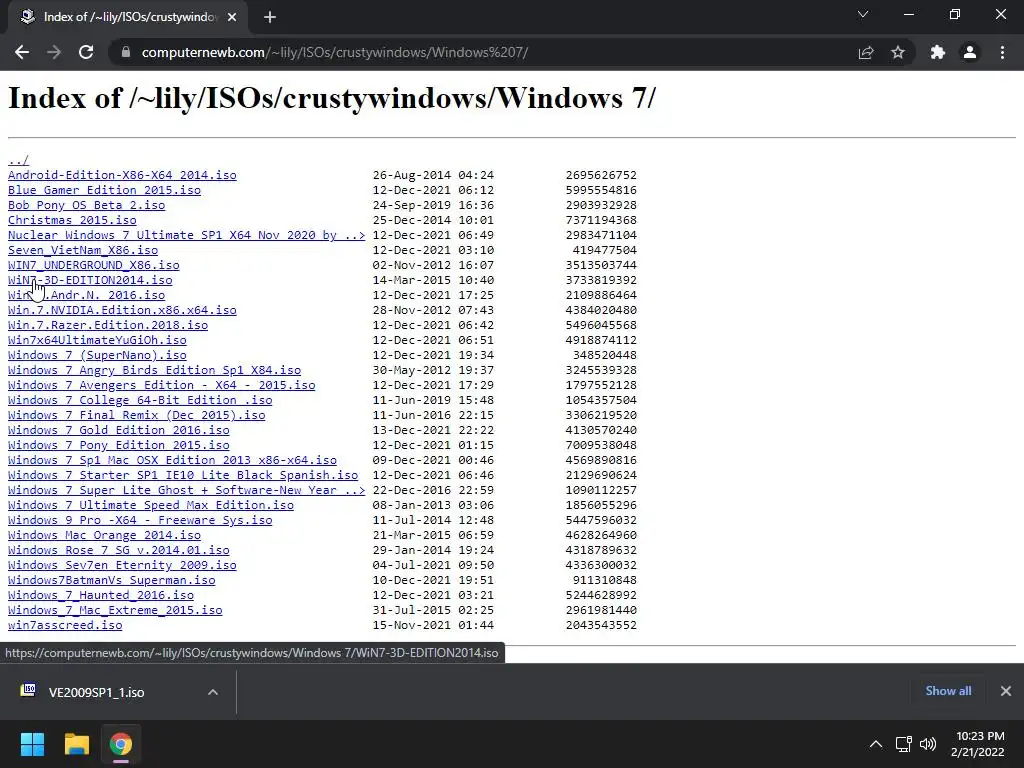Download Windows7BatmanVs Superman.iso
This screenshot has width=1024, height=768.
coord(112,581)
